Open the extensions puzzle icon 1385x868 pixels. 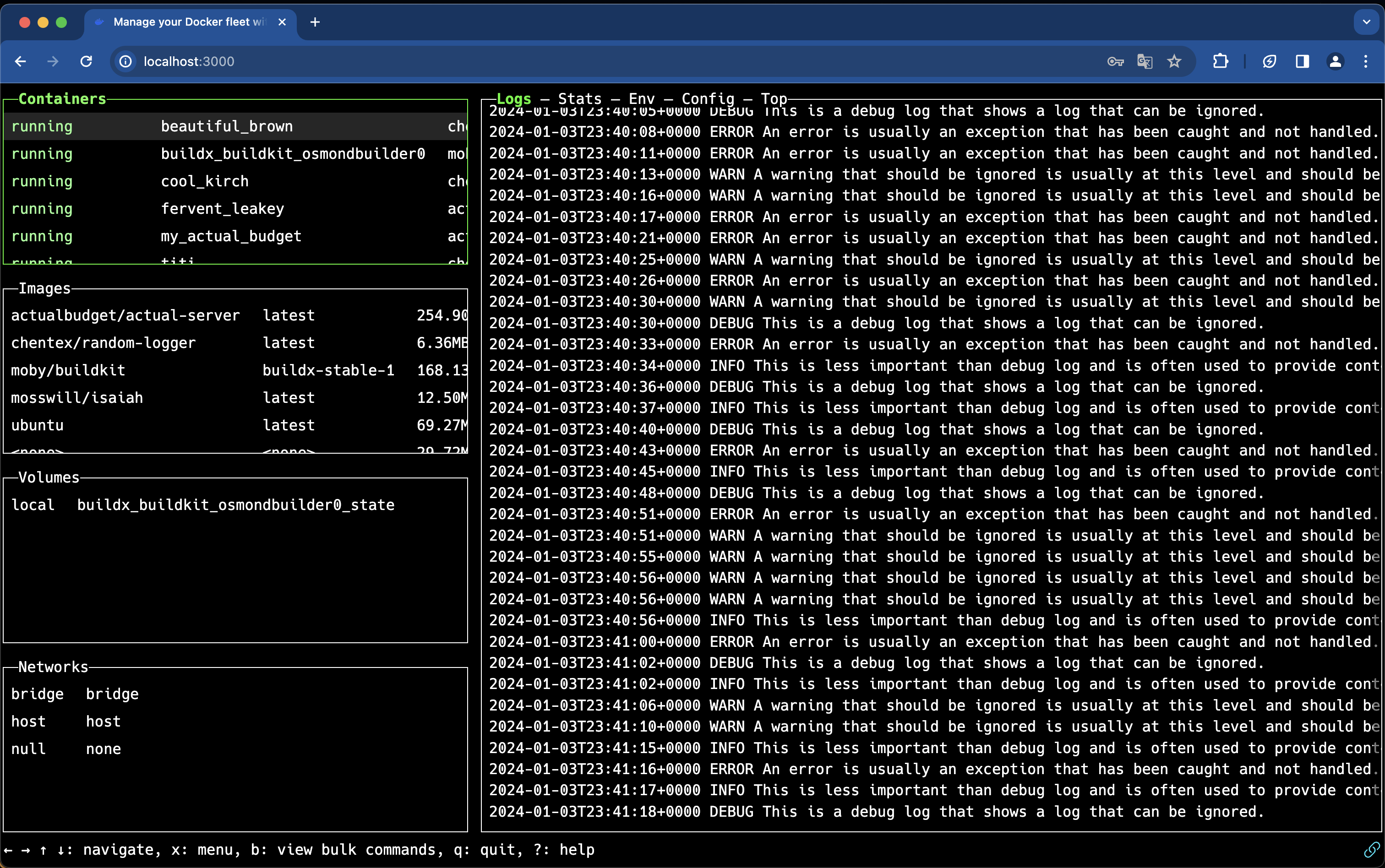pyautogui.click(x=1220, y=61)
